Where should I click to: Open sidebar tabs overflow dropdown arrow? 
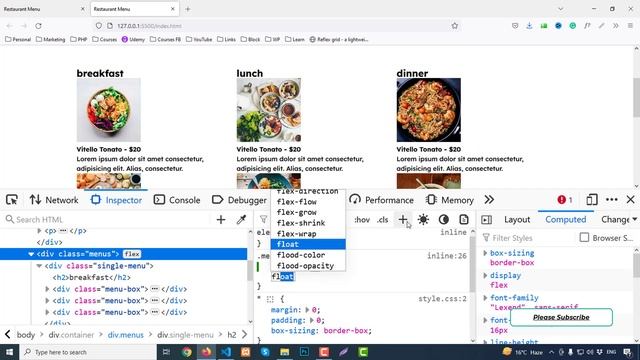635,220
